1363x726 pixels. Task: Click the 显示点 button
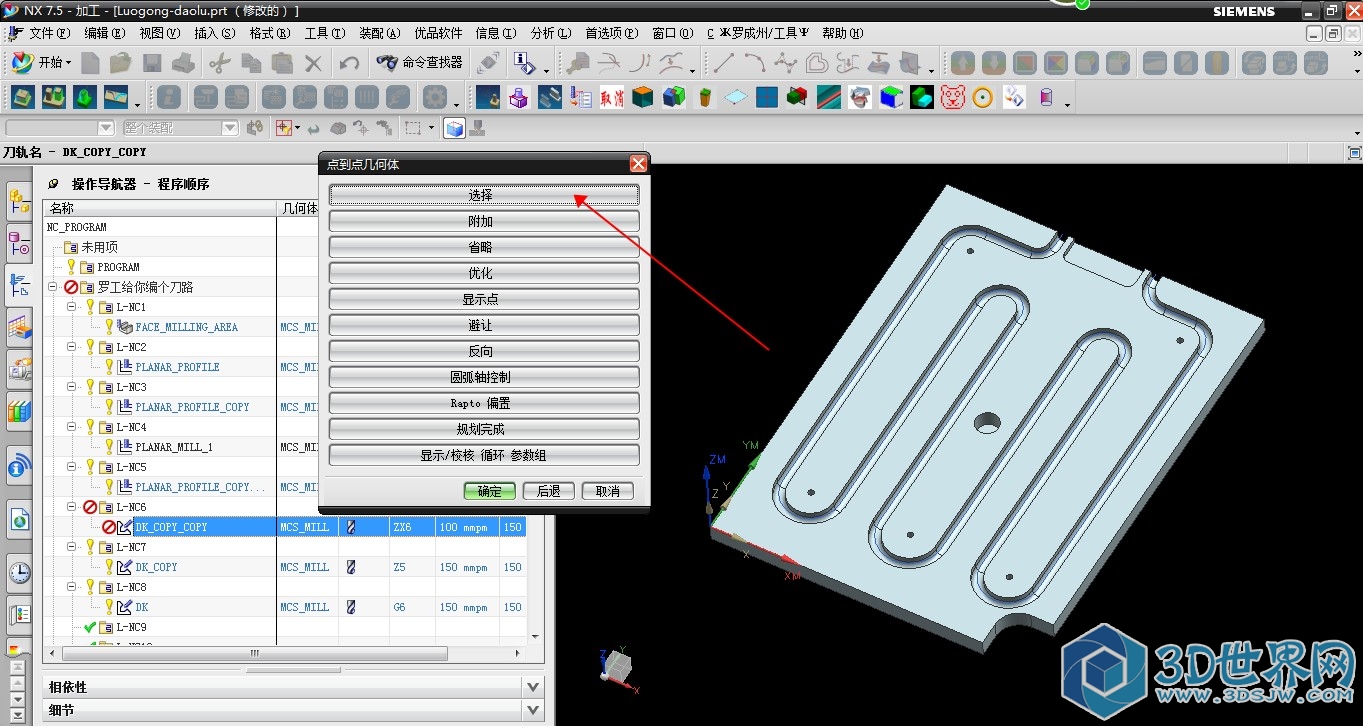(x=484, y=299)
